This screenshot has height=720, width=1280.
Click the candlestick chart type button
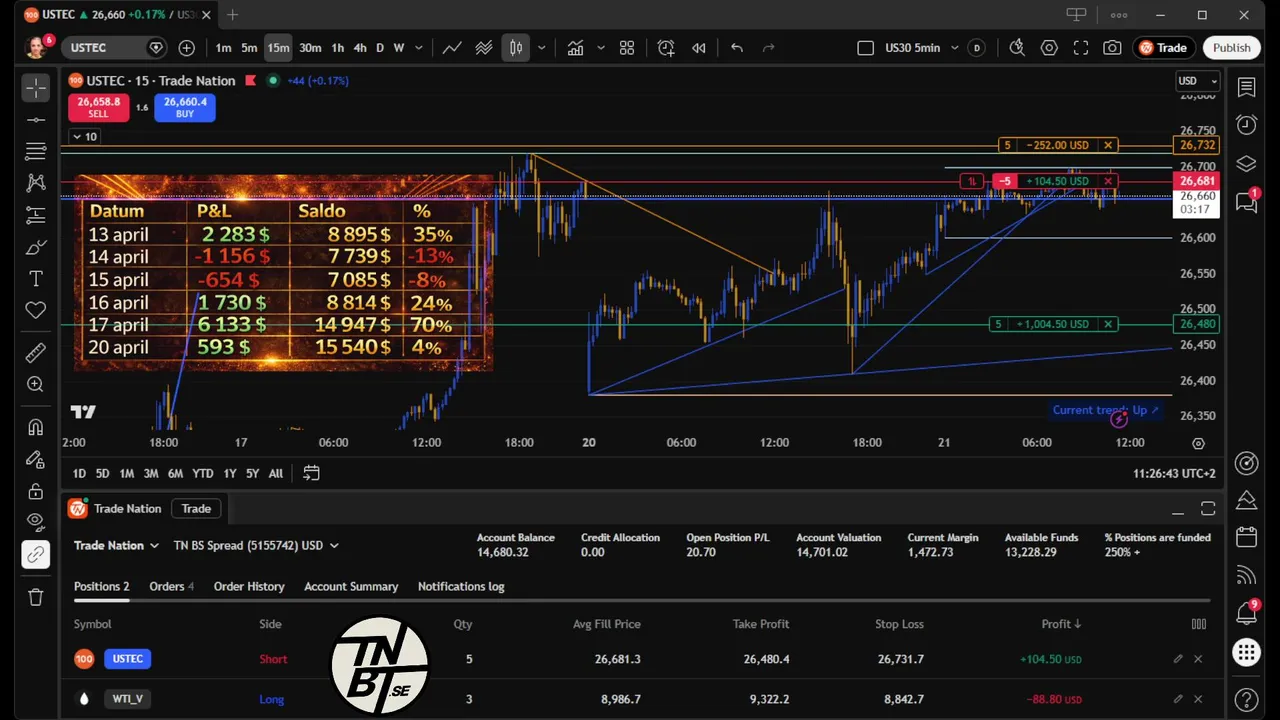tap(515, 48)
